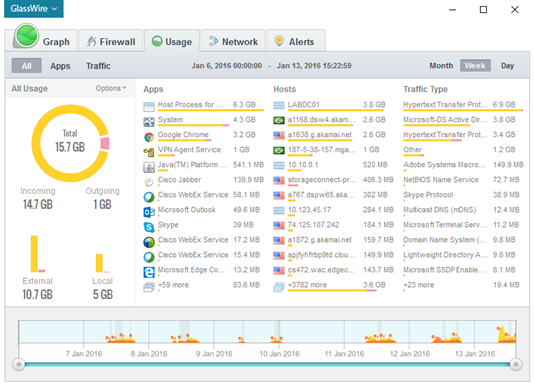This screenshot has width=534, height=385.
Task: Click the Microsoft Outlook icon
Action: coord(149,212)
